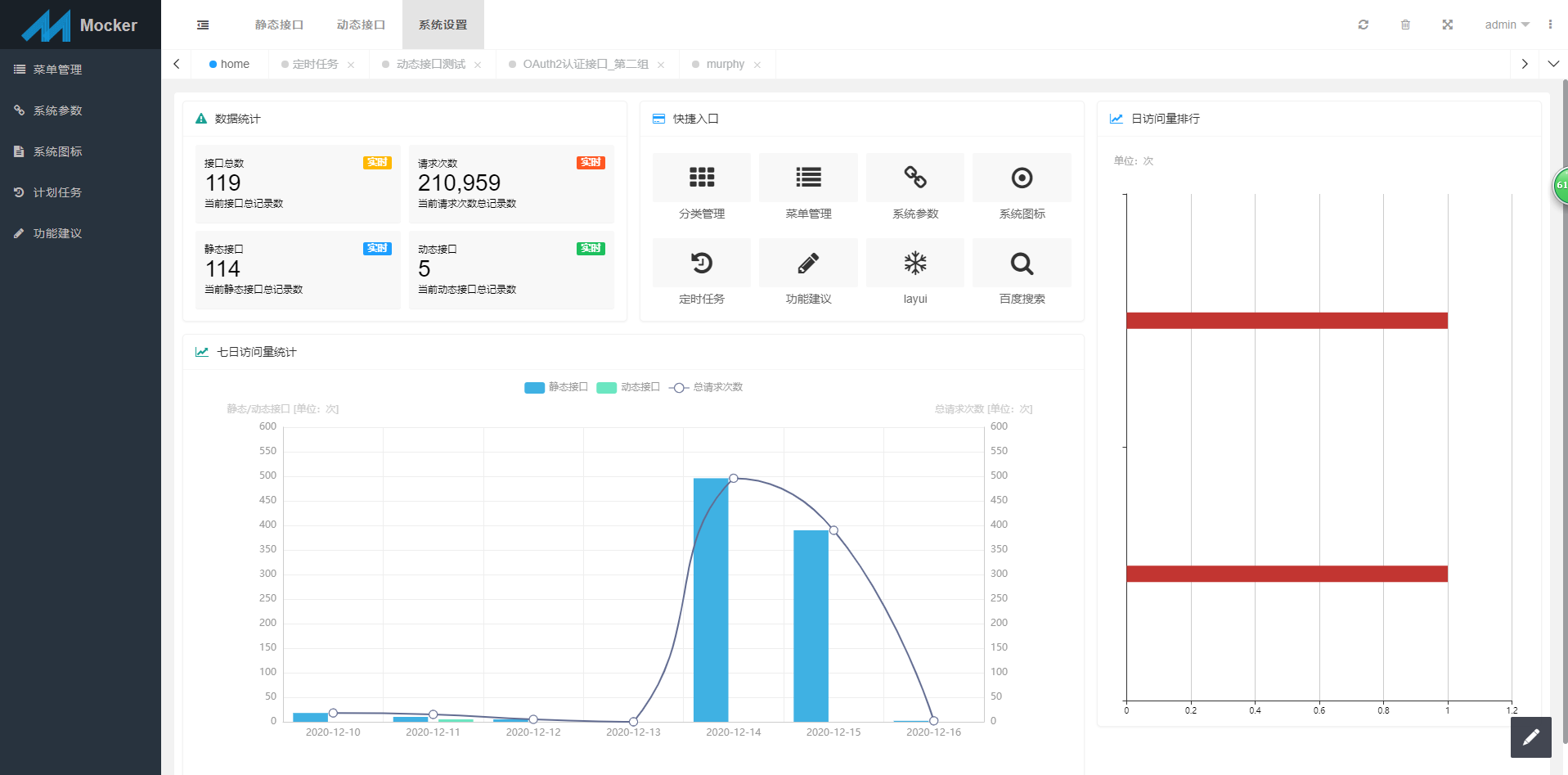Toggle 总请求次数 line in chart legend
Image resolution: width=1568 pixels, height=775 pixels.
pyautogui.click(x=706, y=387)
